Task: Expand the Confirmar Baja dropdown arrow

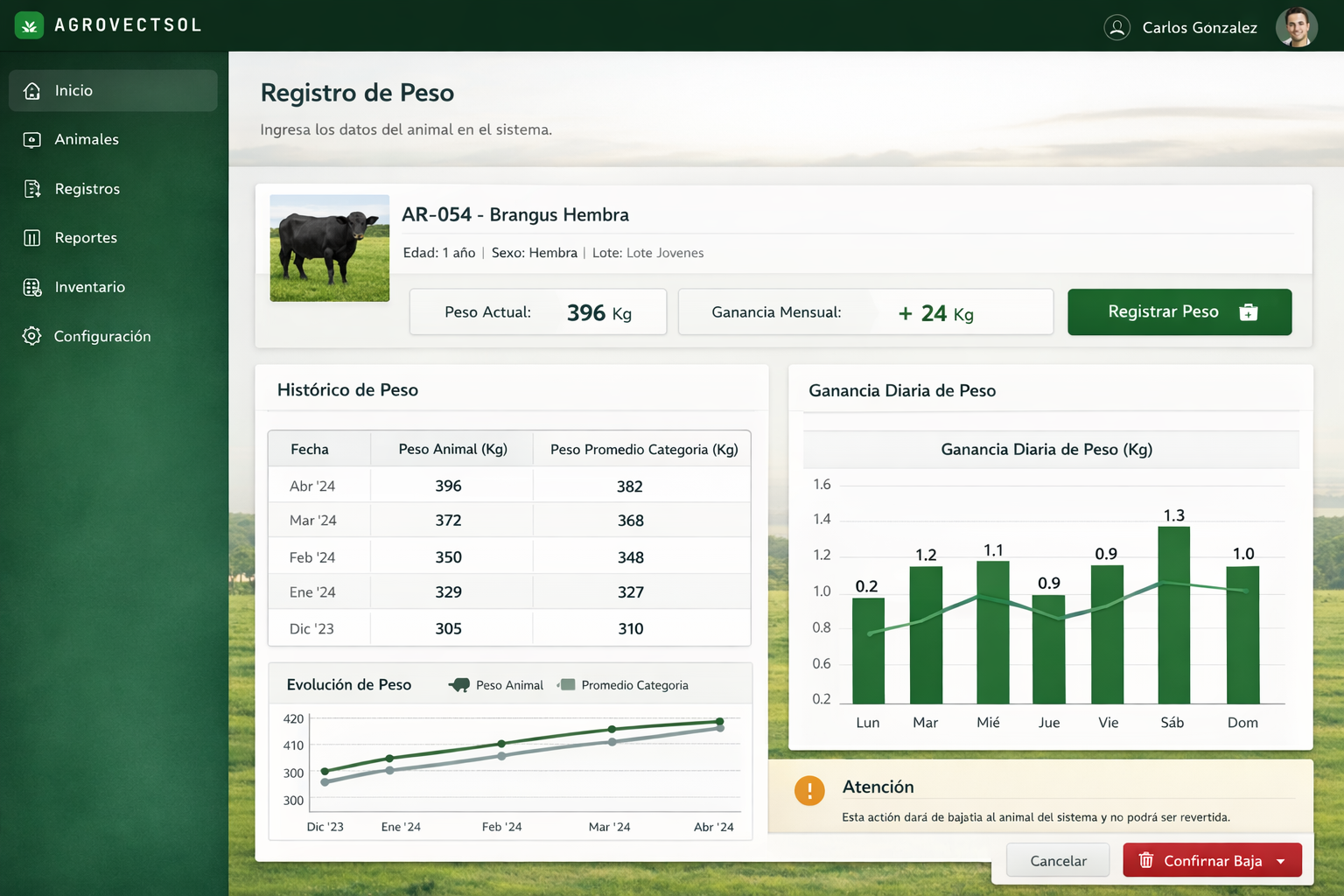Action: tap(1281, 862)
